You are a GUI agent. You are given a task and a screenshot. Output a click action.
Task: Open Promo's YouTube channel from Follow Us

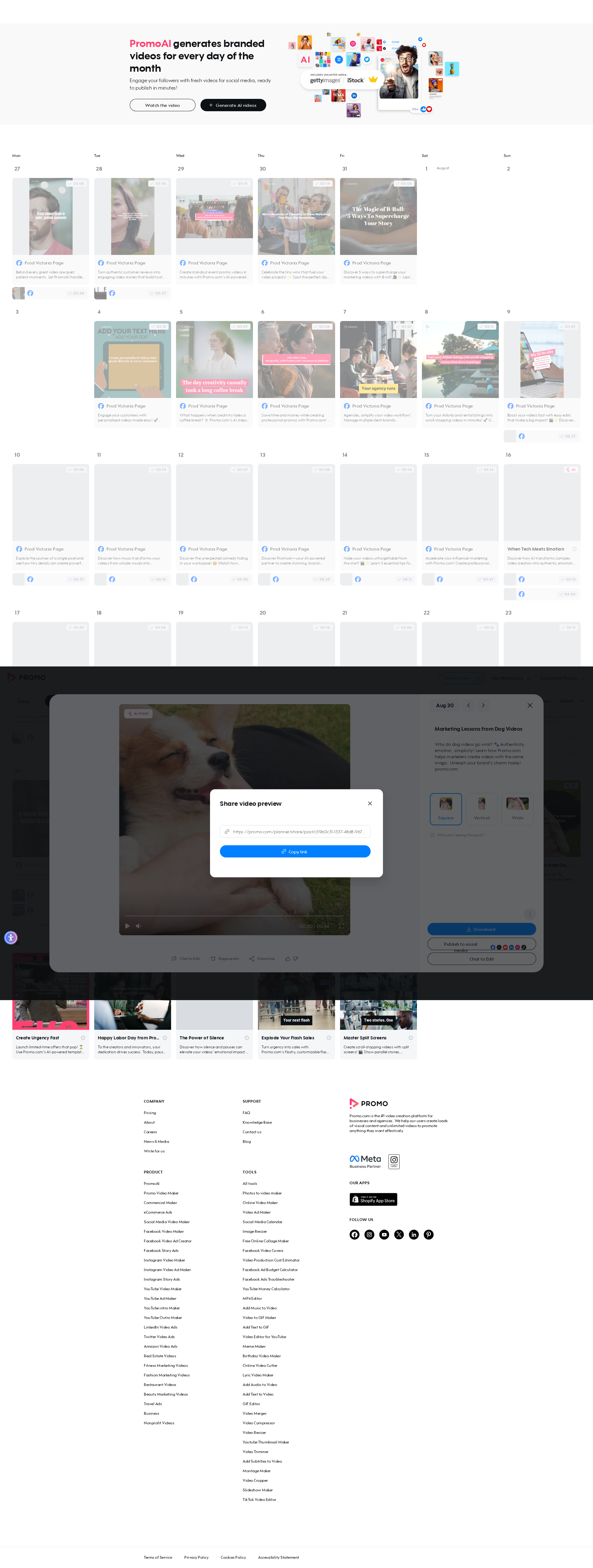coord(385,1234)
